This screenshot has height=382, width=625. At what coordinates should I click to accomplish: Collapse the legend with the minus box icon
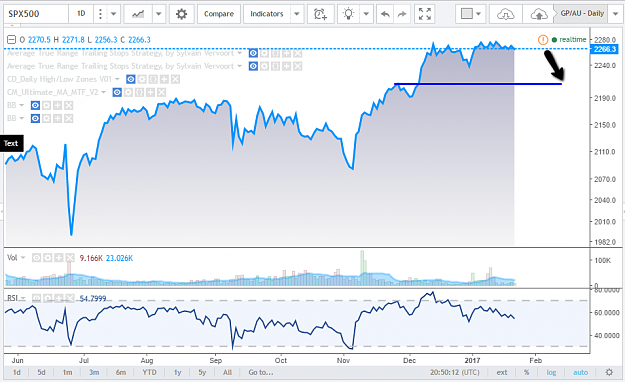click(x=12, y=39)
